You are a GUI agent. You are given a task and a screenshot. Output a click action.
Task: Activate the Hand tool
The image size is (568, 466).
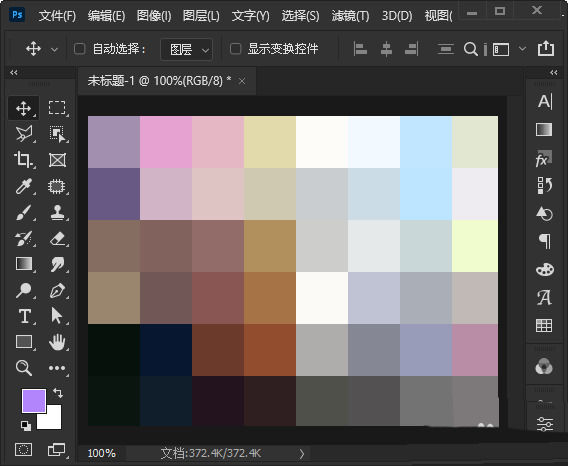pos(57,342)
